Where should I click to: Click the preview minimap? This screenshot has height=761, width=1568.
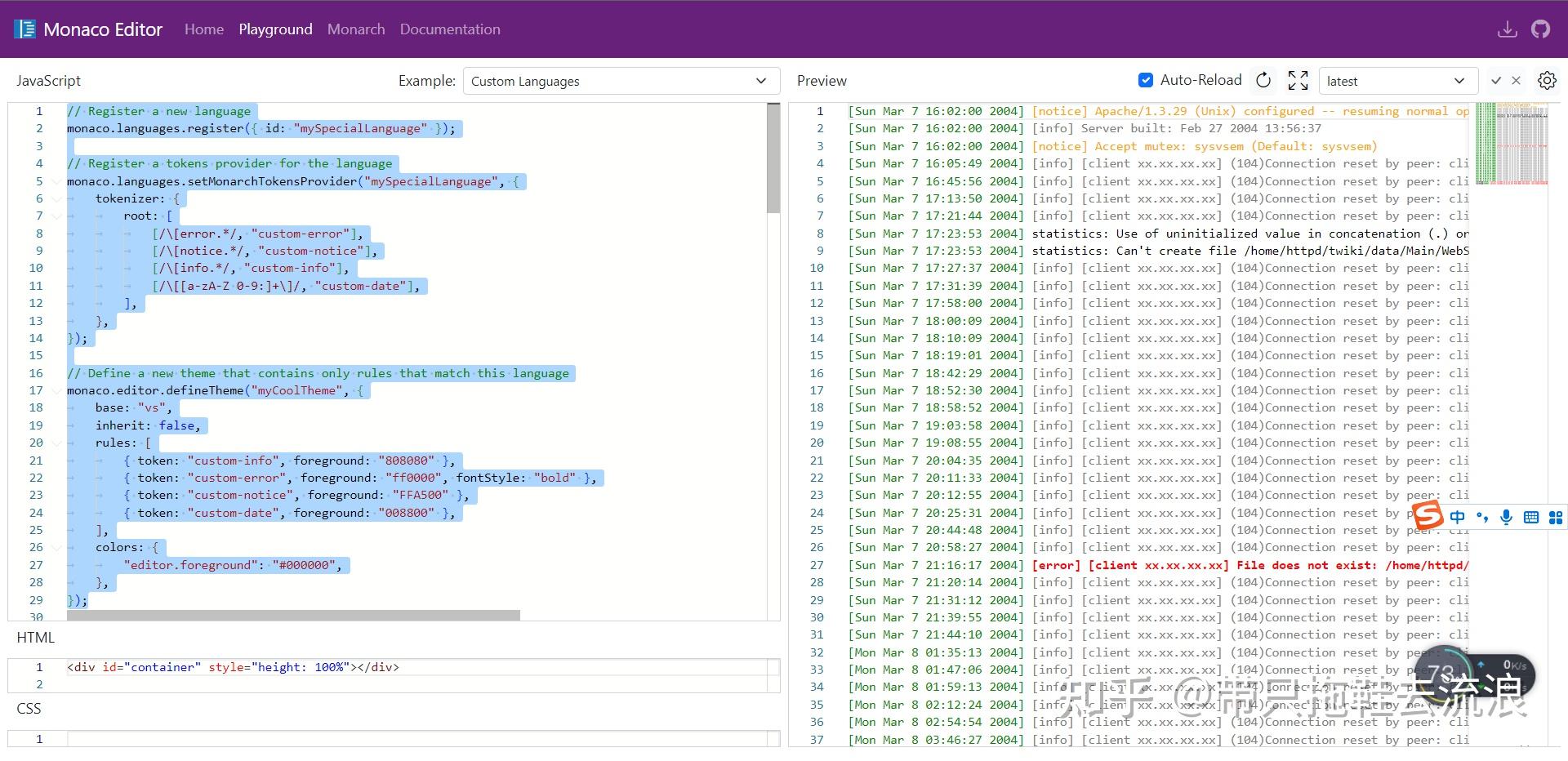point(1512,144)
